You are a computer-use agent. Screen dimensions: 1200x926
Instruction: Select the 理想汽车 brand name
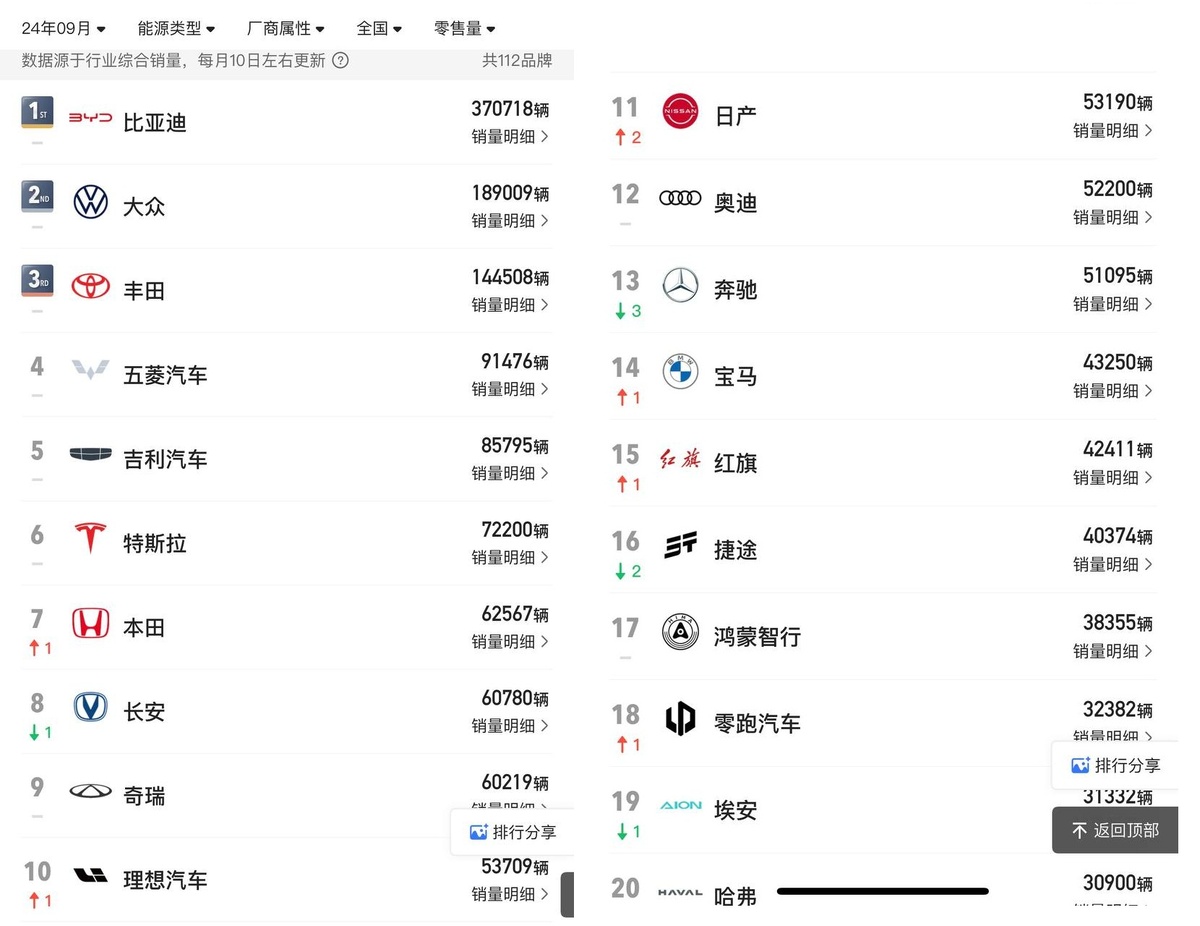click(x=165, y=880)
